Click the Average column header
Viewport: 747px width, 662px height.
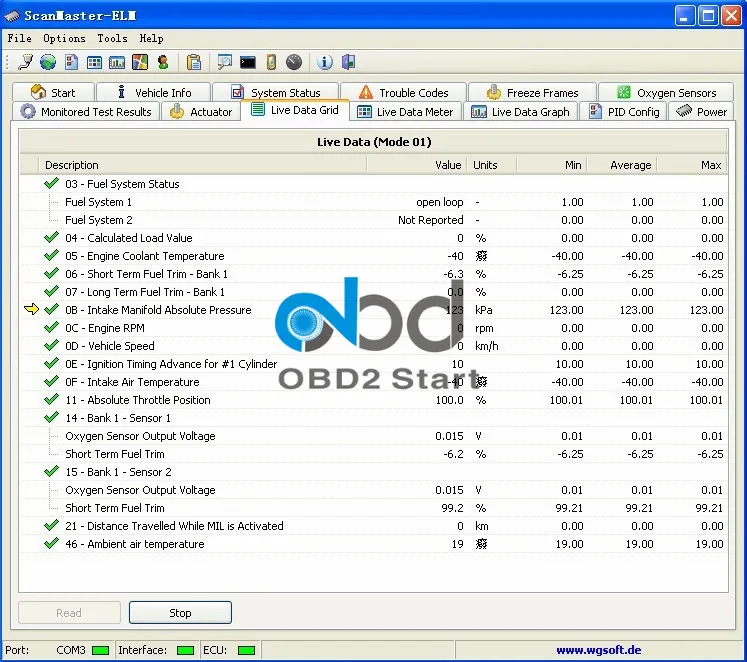tap(622, 165)
